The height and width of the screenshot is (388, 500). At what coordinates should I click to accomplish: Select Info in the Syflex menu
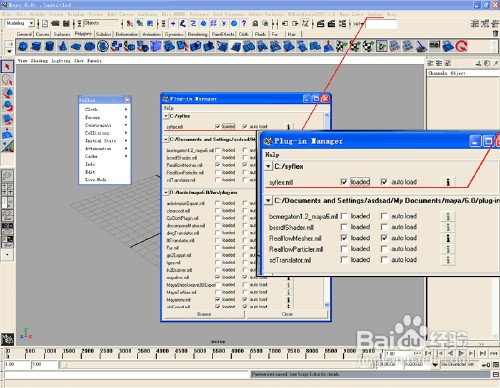click(90, 164)
